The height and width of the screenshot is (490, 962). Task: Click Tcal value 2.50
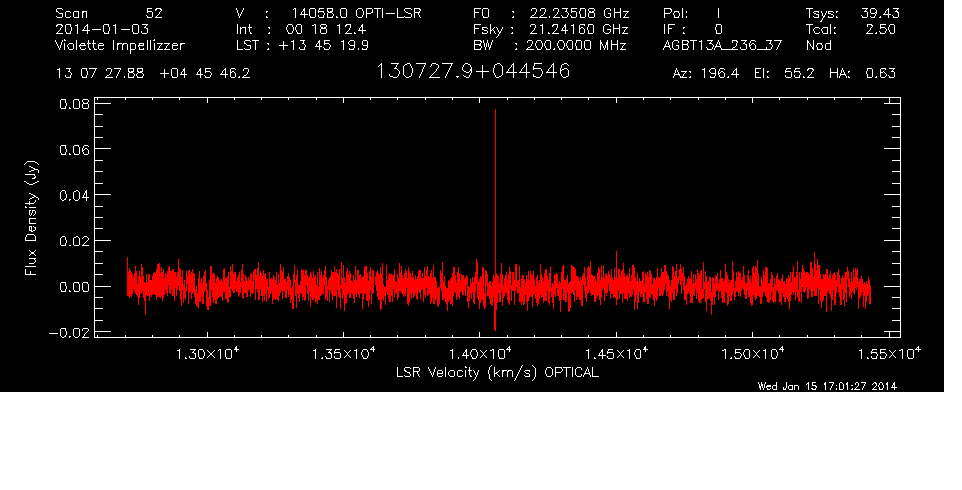(880, 29)
